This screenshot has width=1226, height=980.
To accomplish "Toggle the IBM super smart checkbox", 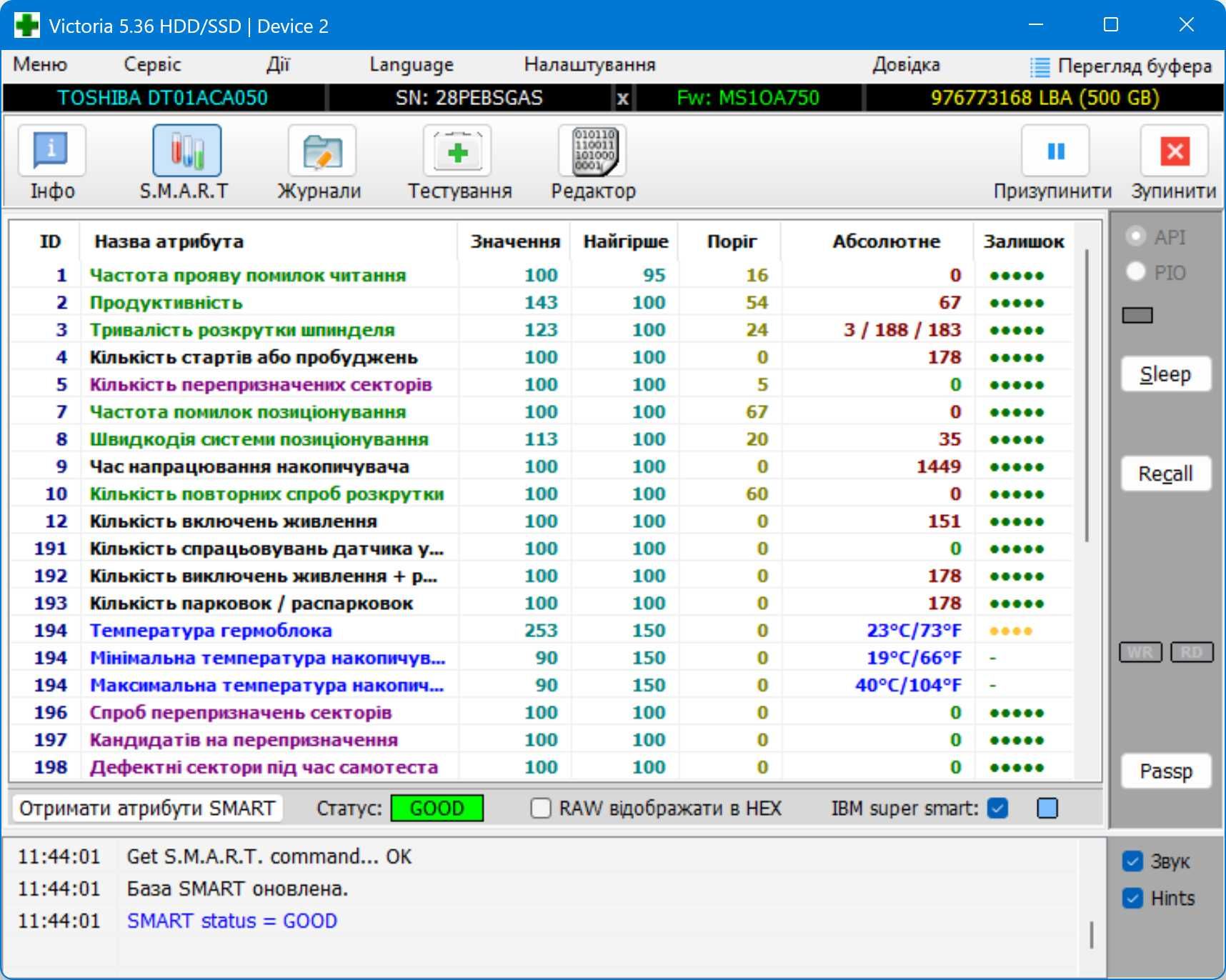I will 997,809.
